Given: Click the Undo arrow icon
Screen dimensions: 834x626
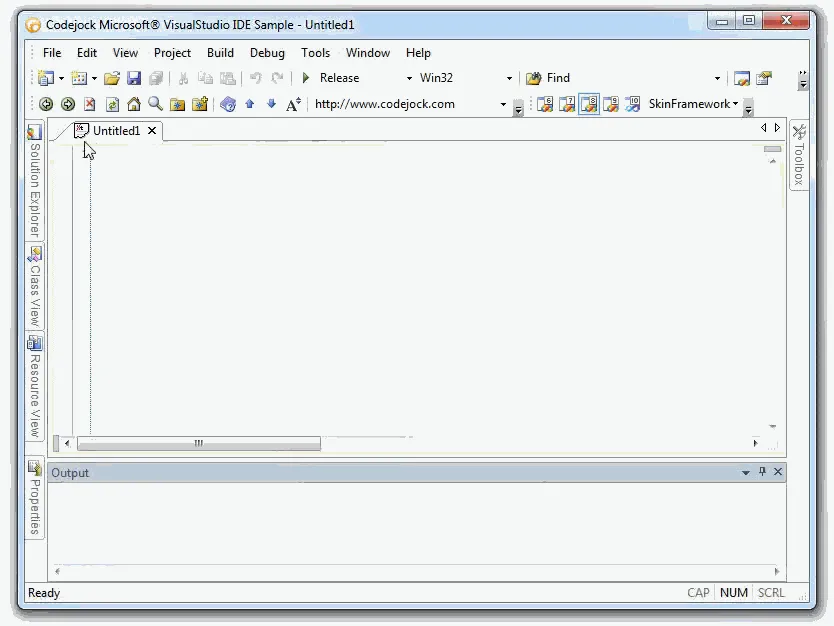Looking at the screenshot, I should 255,78.
